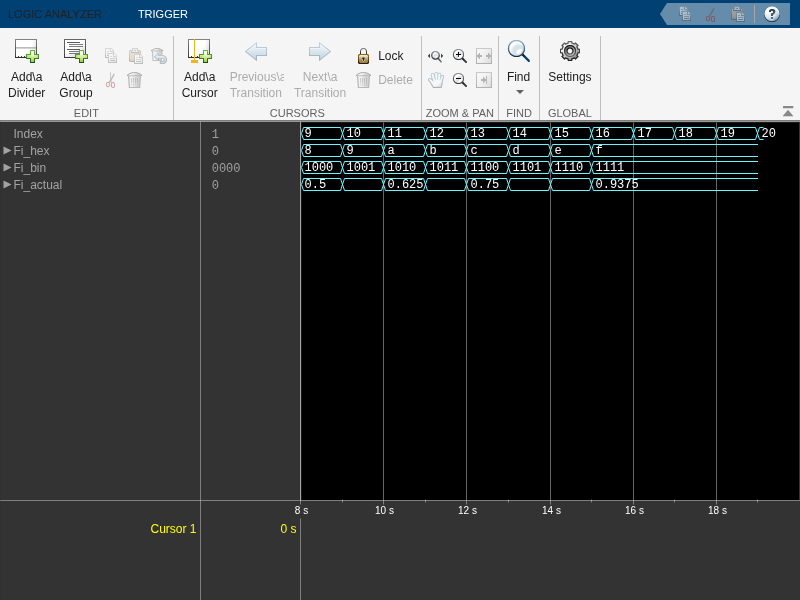Switch to the TRIGGER tab
The height and width of the screenshot is (600, 800).
click(x=163, y=14)
